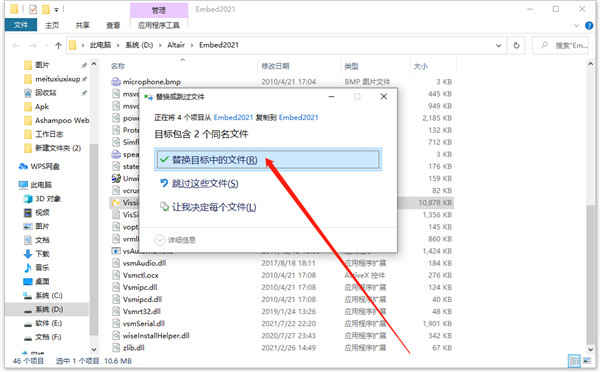Switch to large icons view in status bar

click(x=587, y=361)
